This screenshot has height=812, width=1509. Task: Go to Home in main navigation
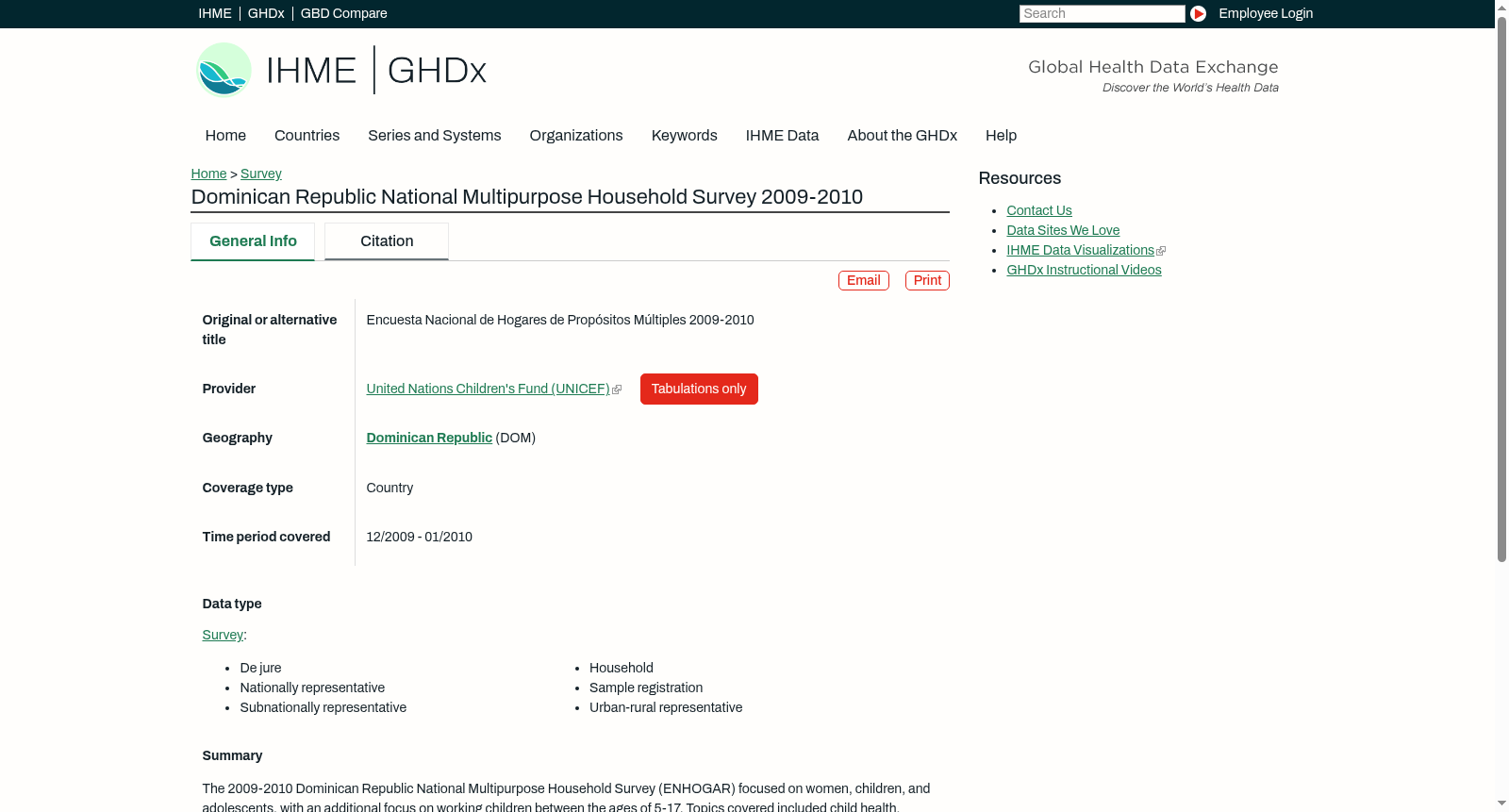pyautogui.click(x=225, y=135)
